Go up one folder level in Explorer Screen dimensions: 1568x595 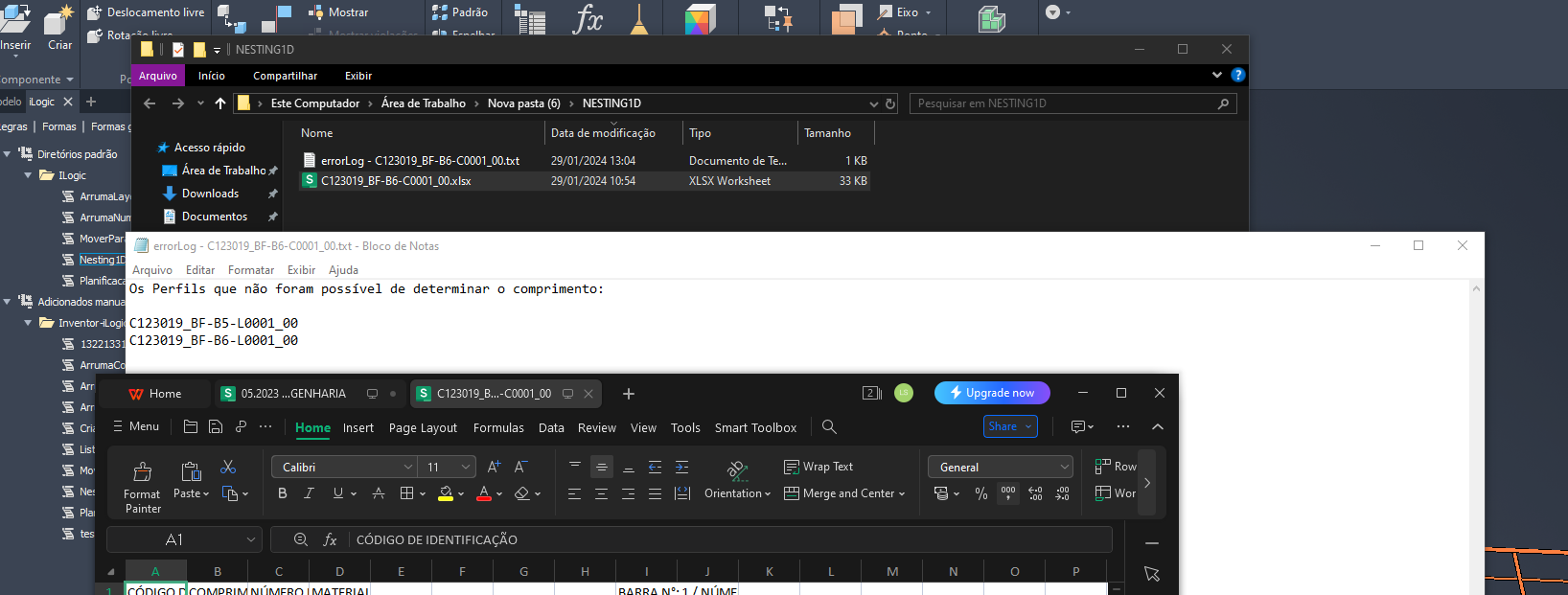coord(220,103)
